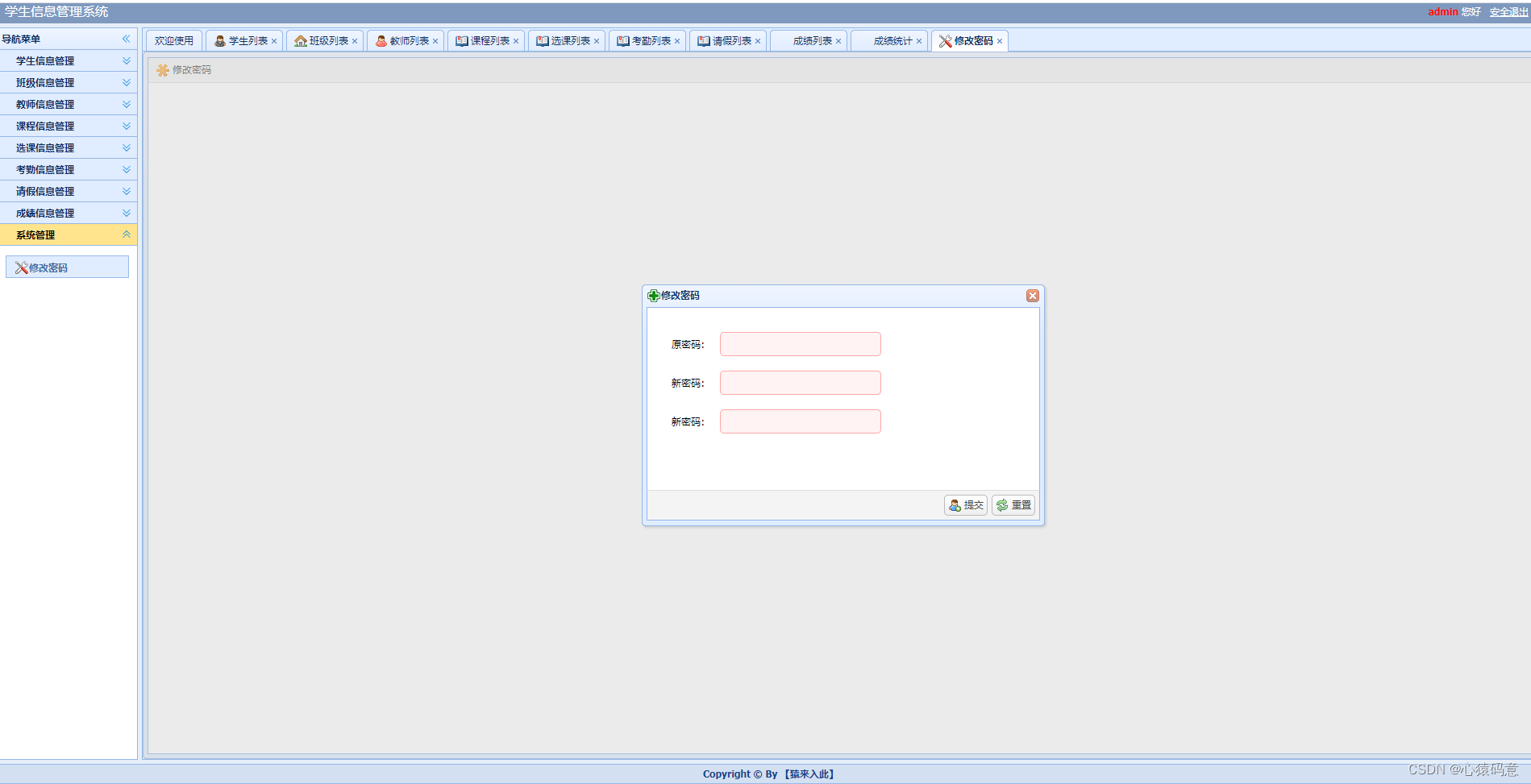Image resolution: width=1531 pixels, height=784 pixels.
Task: Click the student icon on 学生列表 tab
Action: click(218, 40)
